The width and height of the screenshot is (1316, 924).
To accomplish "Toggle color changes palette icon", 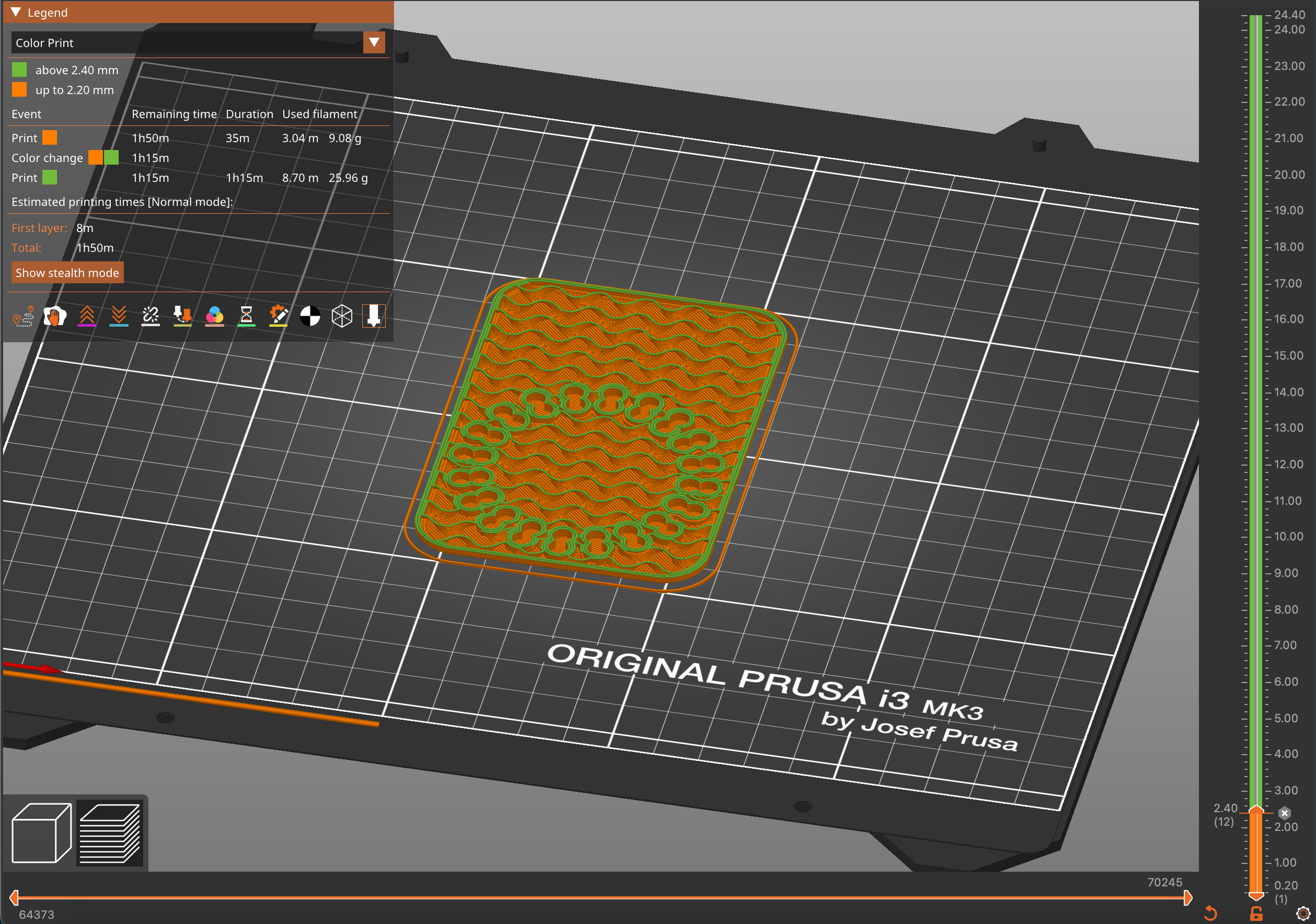I will 214,316.
